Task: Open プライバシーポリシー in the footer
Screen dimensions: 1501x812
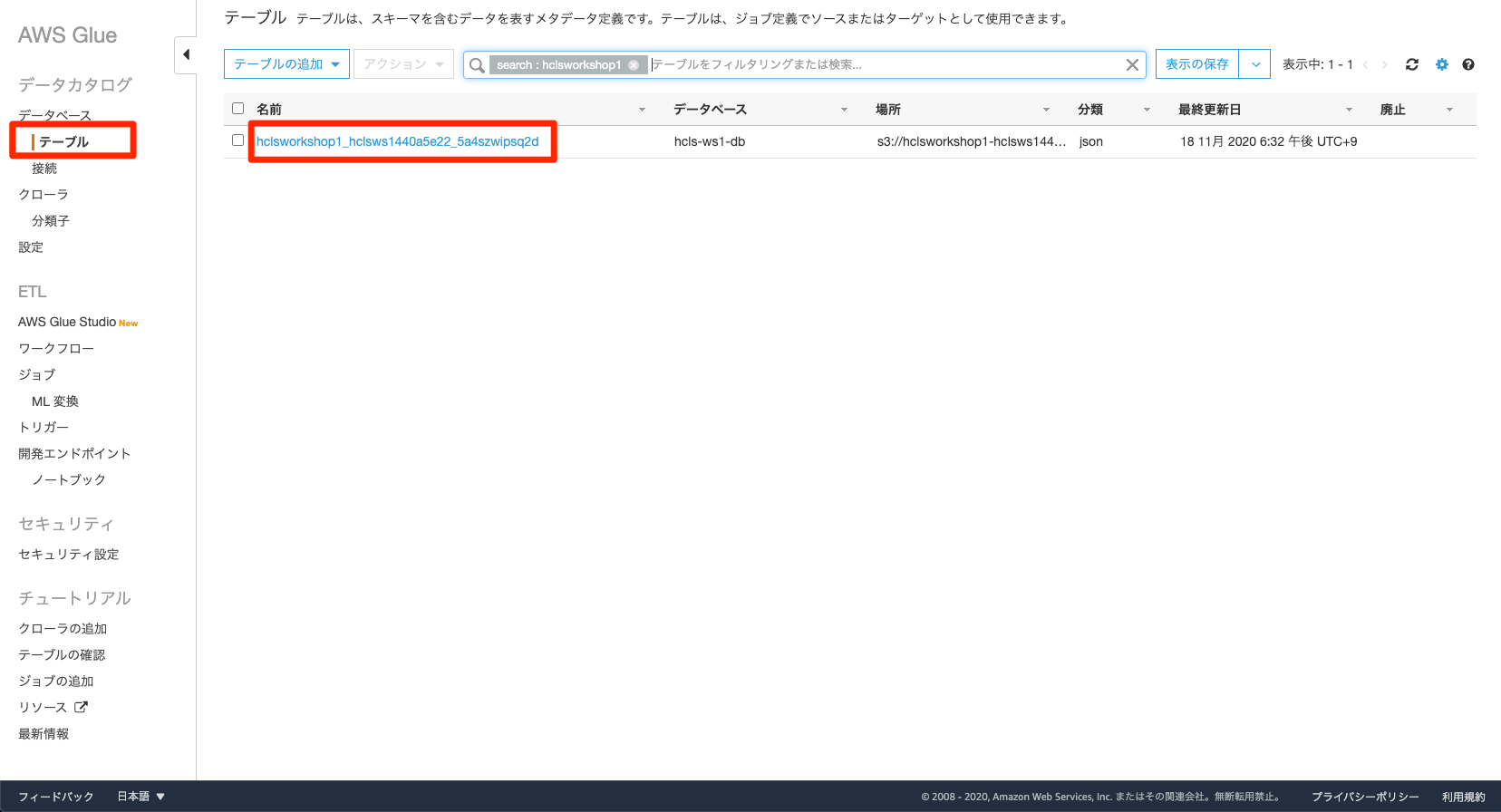Action: 1365,797
